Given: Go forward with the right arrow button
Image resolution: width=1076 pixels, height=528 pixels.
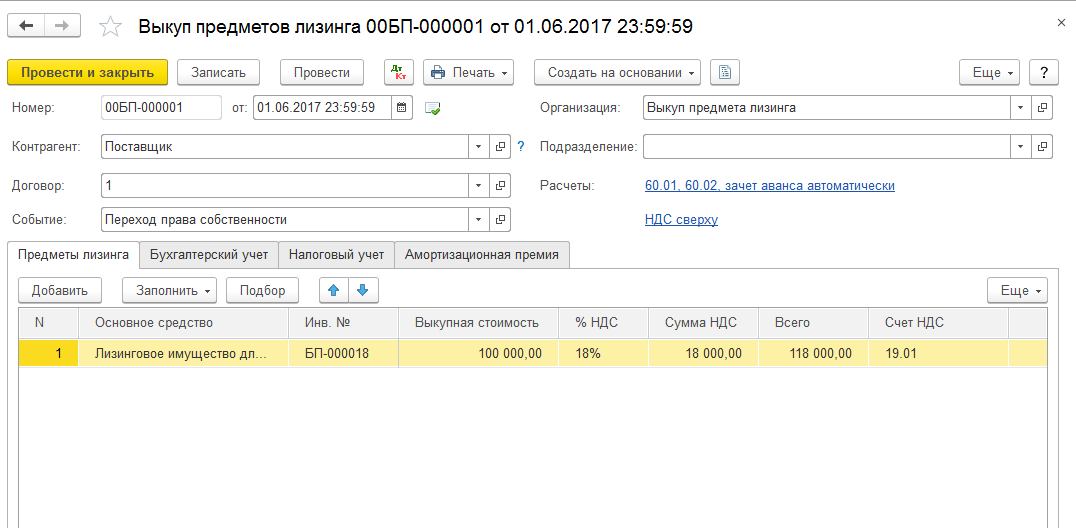Looking at the screenshot, I should pos(62,26).
